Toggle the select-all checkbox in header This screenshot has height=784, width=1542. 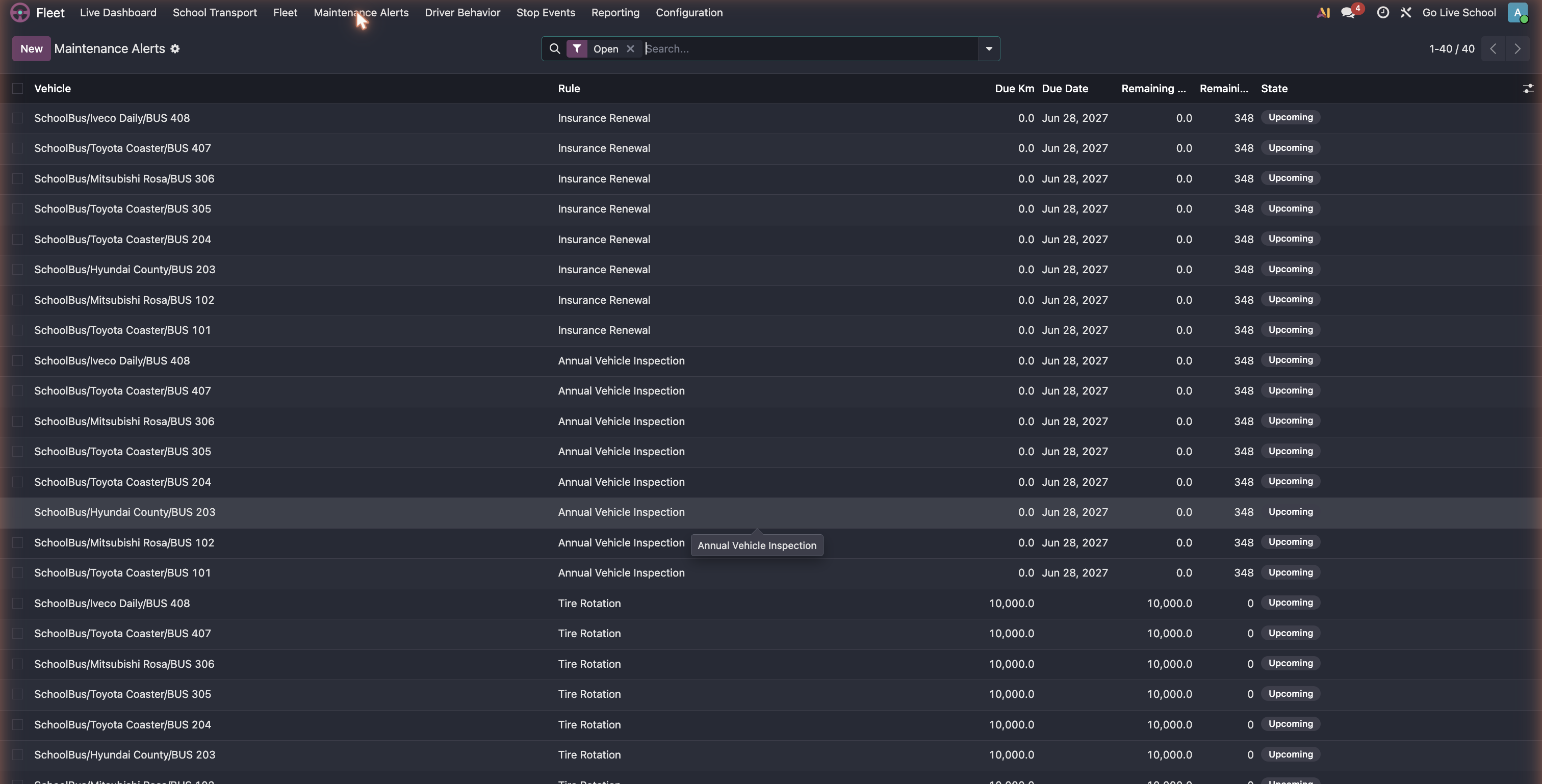point(17,89)
